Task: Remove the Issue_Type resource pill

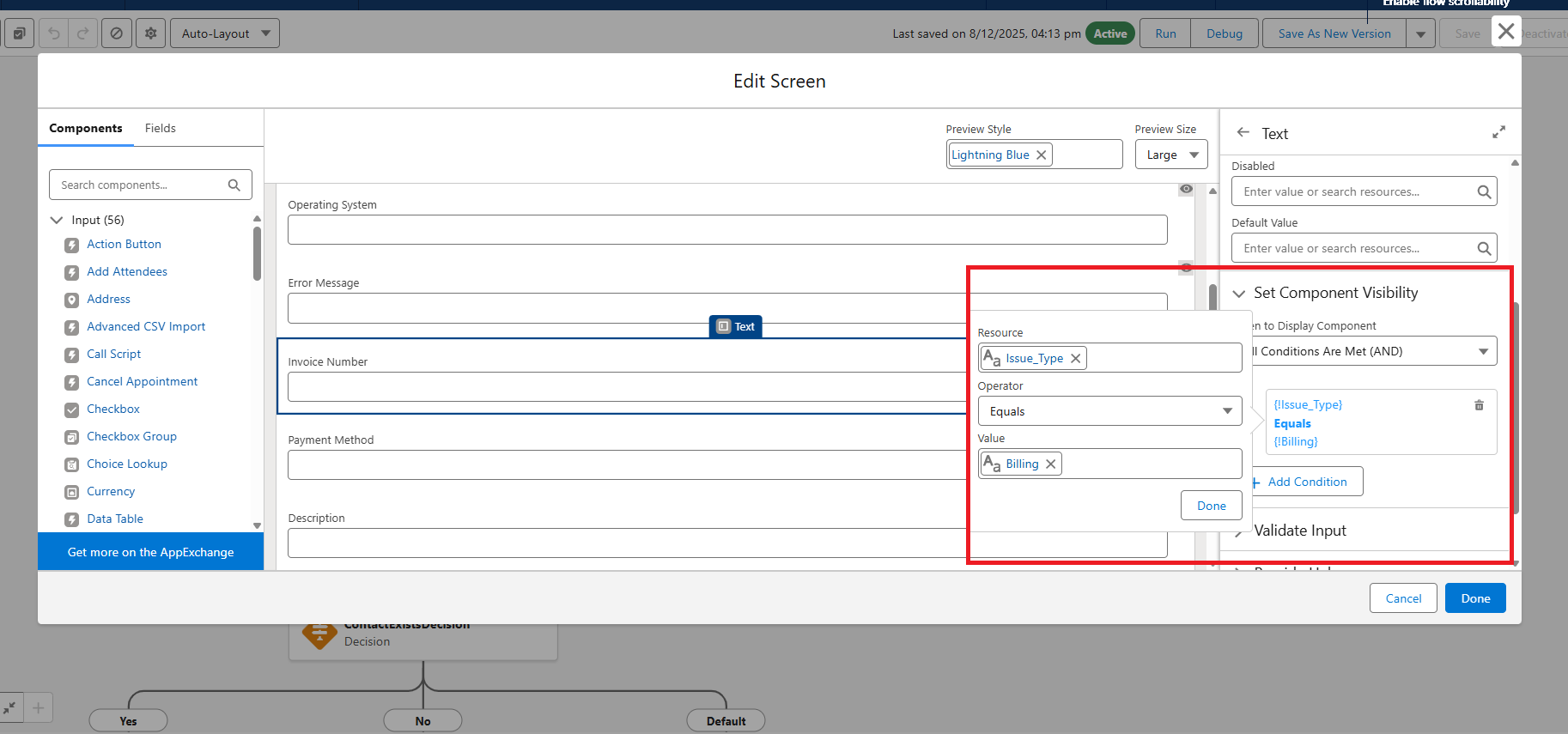Action: point(1075,359)
